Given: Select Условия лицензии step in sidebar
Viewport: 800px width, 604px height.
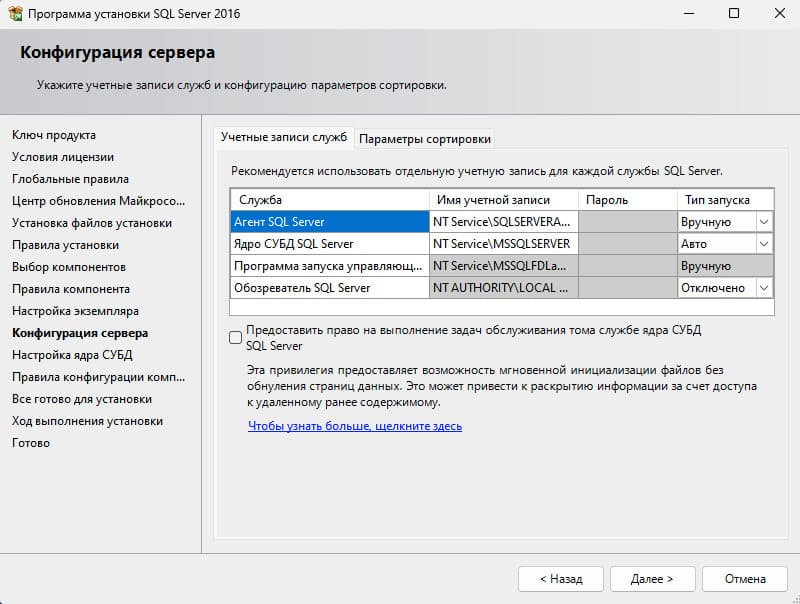Looking at the screenshot, I should pyautogui.click(x=63, y=157).
